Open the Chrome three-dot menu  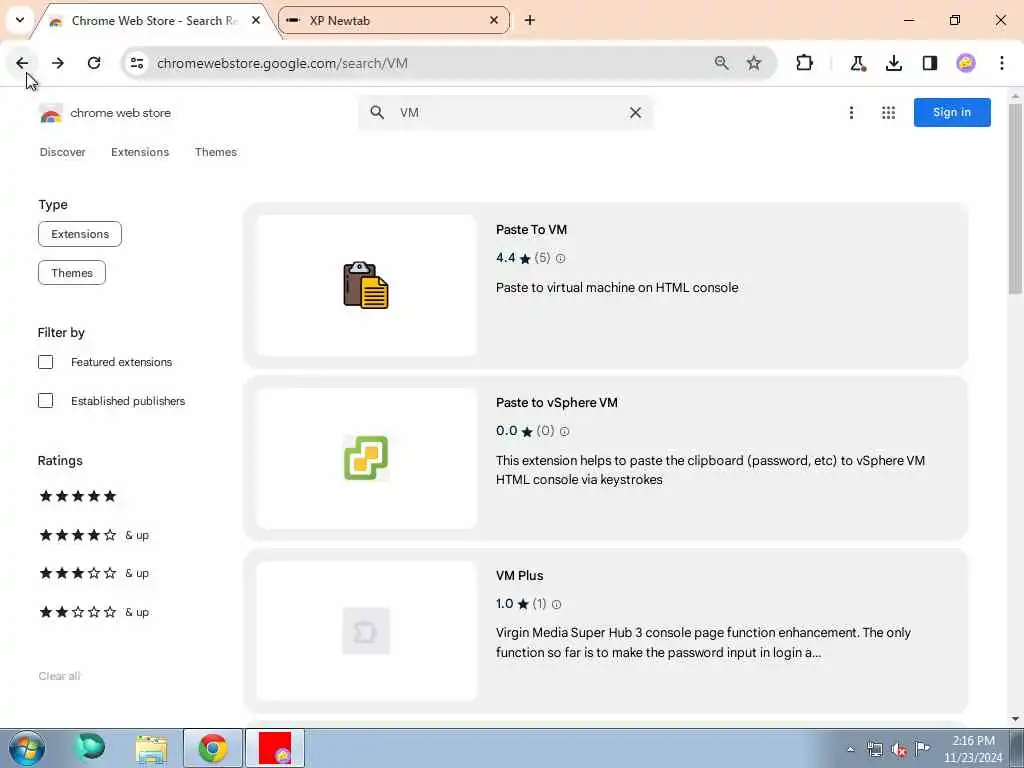[1002, 63]
